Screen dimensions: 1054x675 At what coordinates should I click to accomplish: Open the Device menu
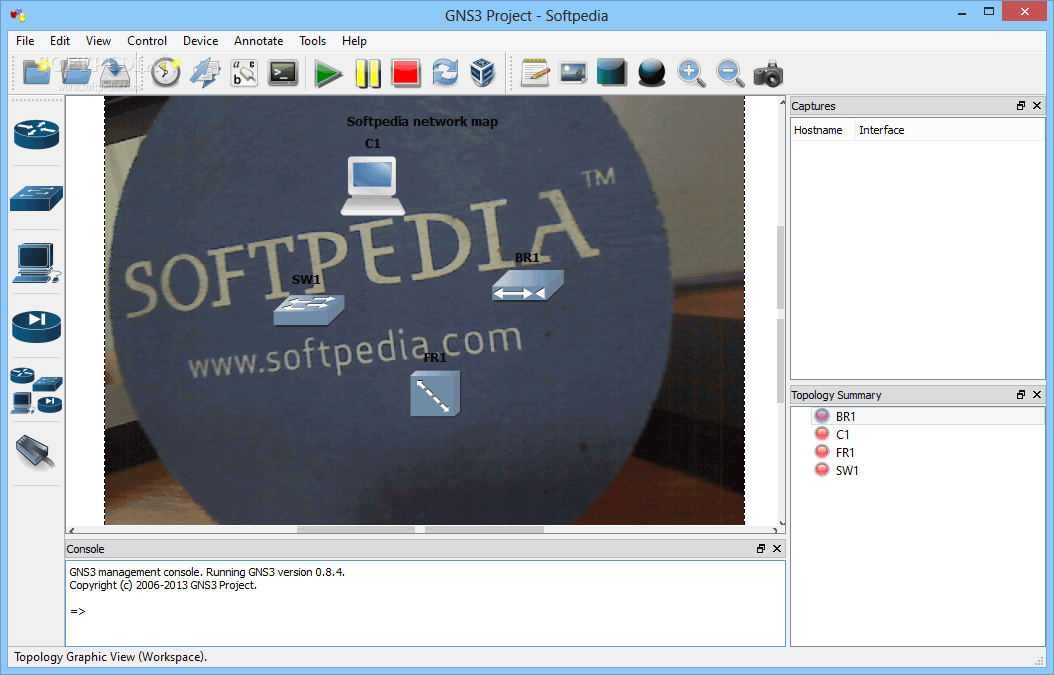200,41
